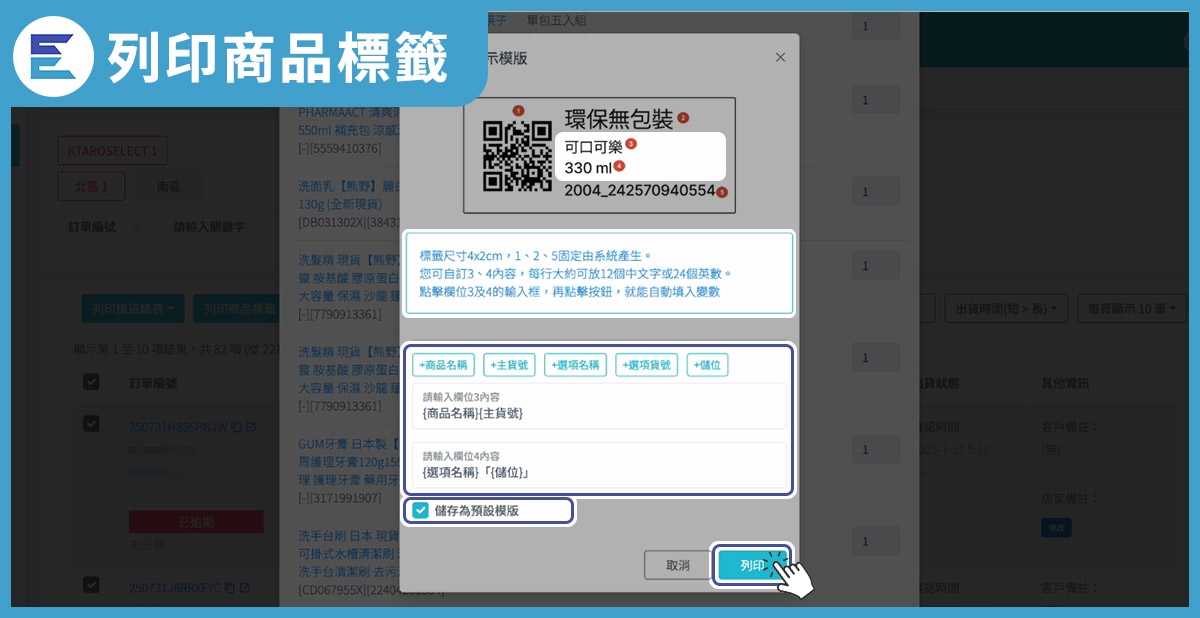This screenshot has height=618, width=1200.
Task: Insert +選項貨號 variable
Action: pos(645,365)
